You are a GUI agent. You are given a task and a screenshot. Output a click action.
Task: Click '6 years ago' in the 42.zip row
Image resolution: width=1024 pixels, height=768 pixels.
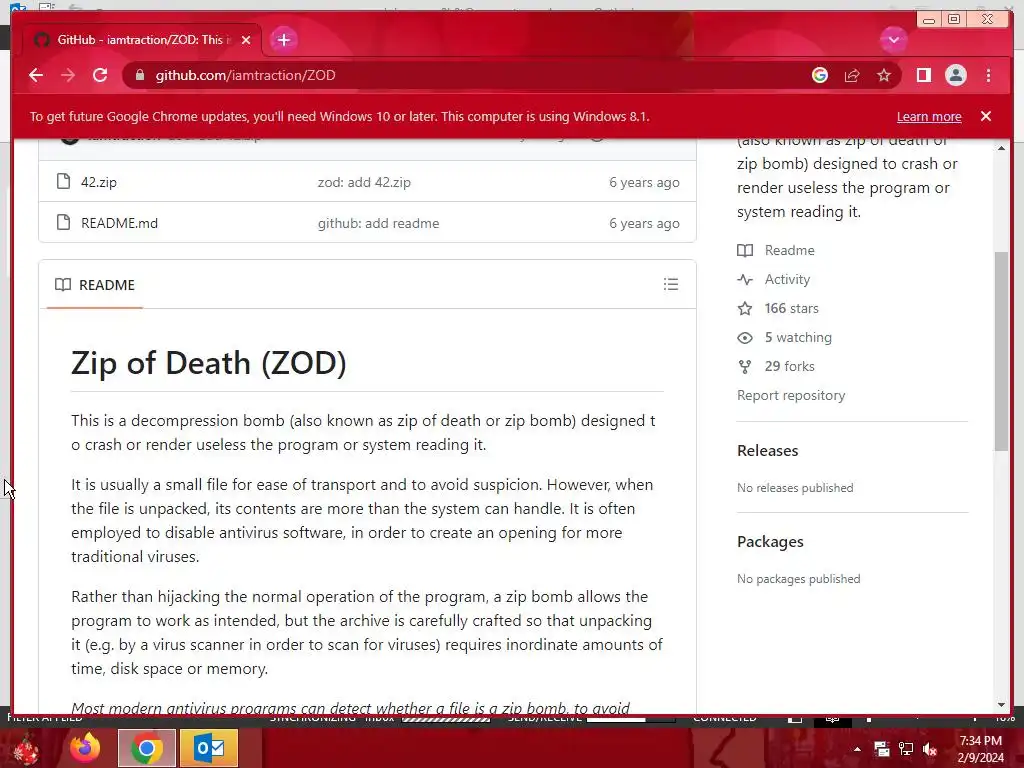coord(644,182)
